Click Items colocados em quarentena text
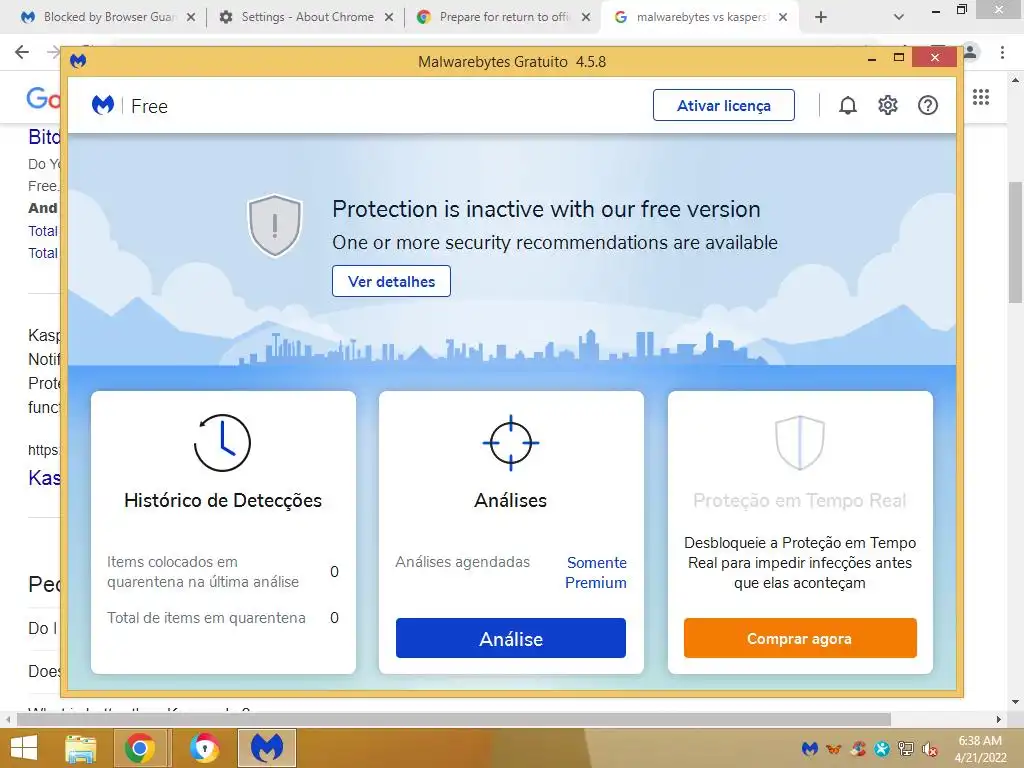Viewport: 1024px width, 768px height. pyautogui.click(x=203, y=571)
